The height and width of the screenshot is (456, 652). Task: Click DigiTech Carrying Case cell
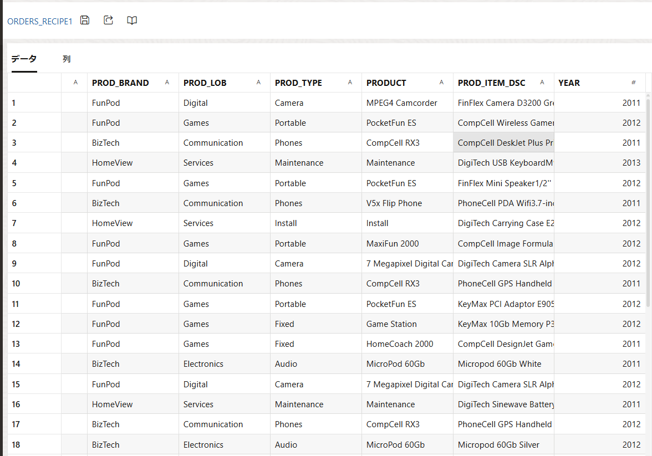pyautogui.click(x=504, y=223)
